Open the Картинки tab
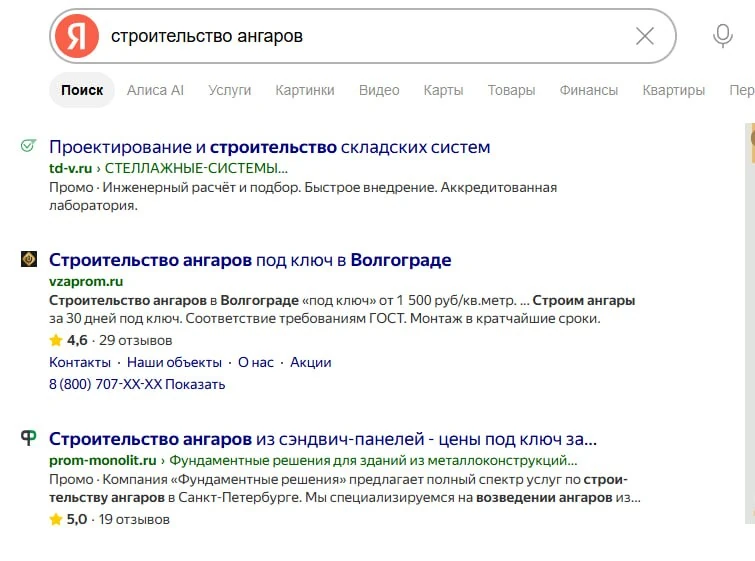This screenshot has height=561, width=755. [x=305, y=90]
